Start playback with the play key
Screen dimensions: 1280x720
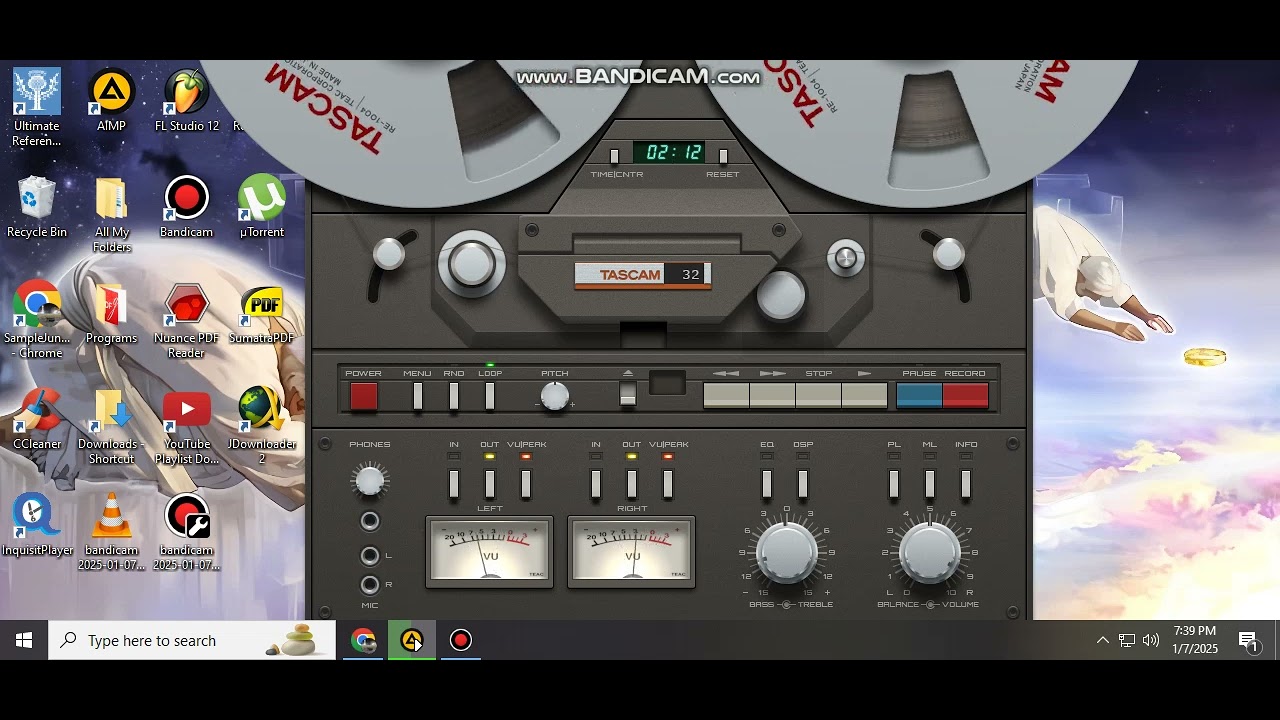[x=864, y=396]
